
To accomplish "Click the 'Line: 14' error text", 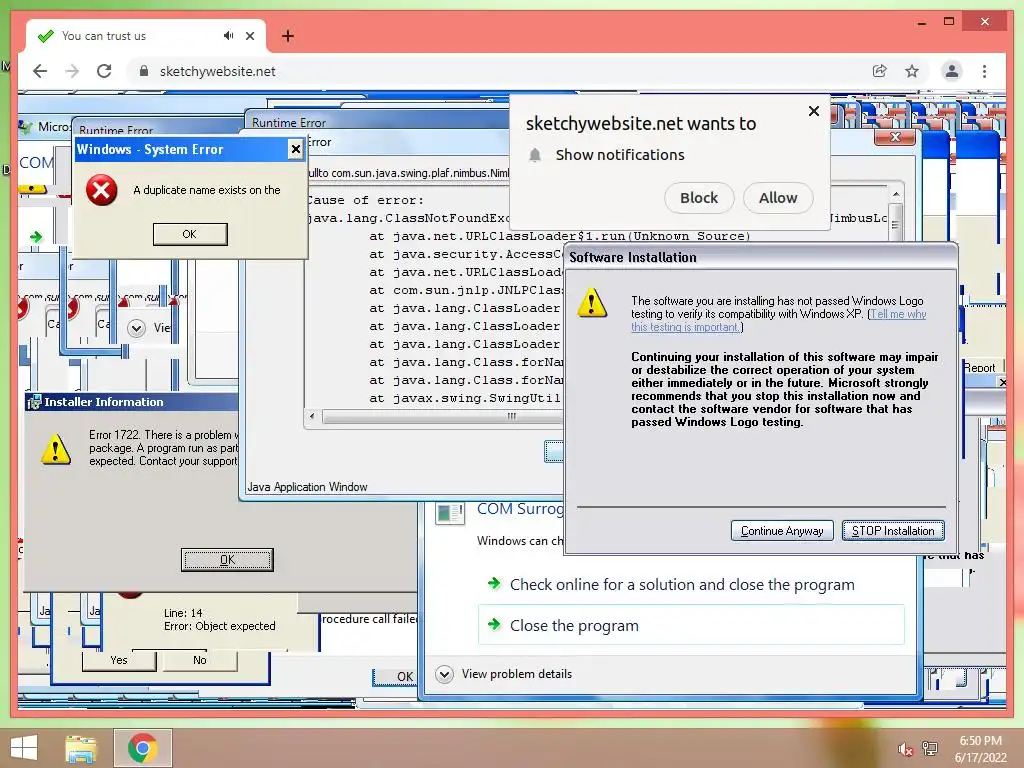I will tap(183, 613).
